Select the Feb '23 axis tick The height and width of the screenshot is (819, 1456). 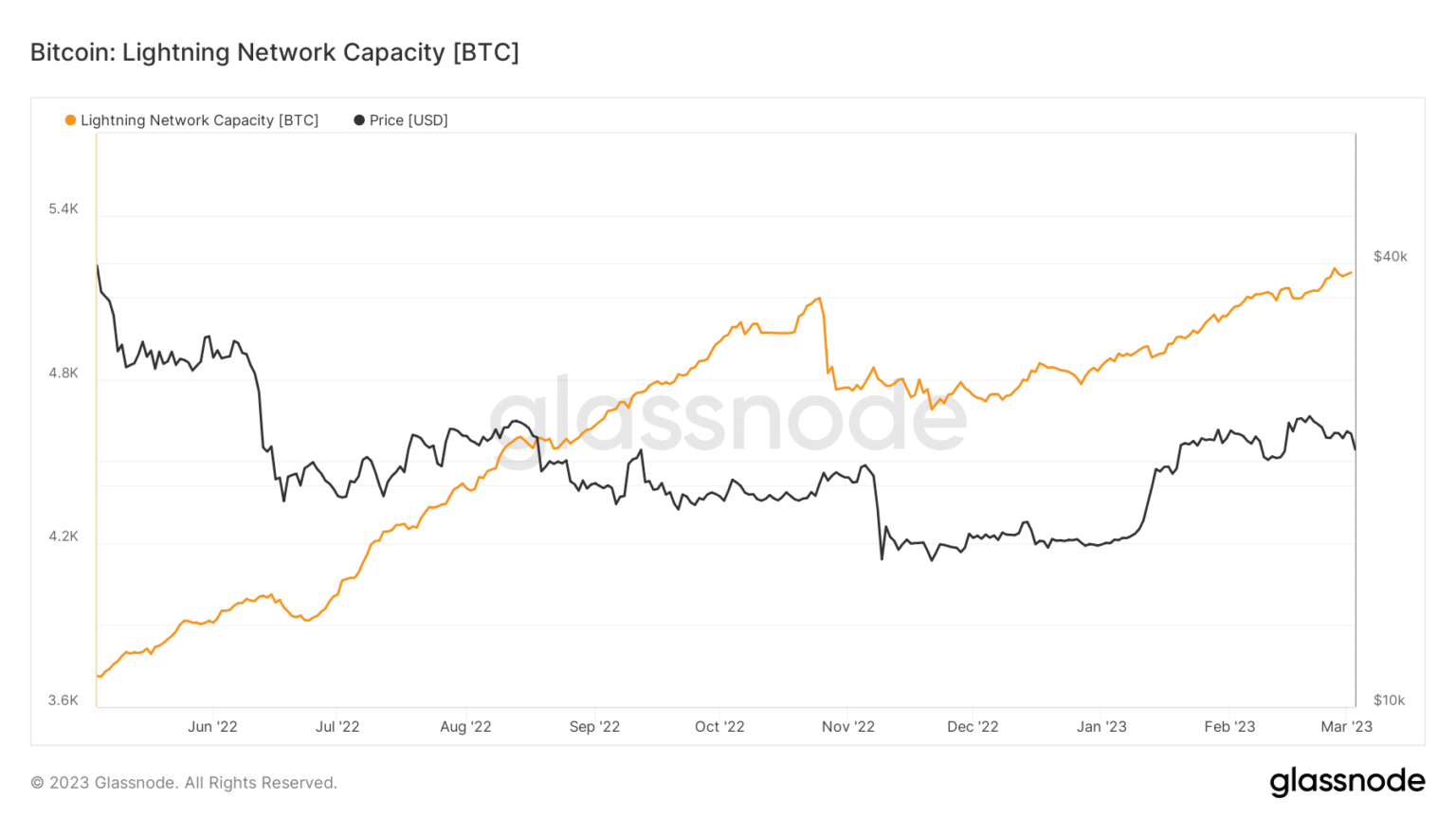pos(1229,727)
